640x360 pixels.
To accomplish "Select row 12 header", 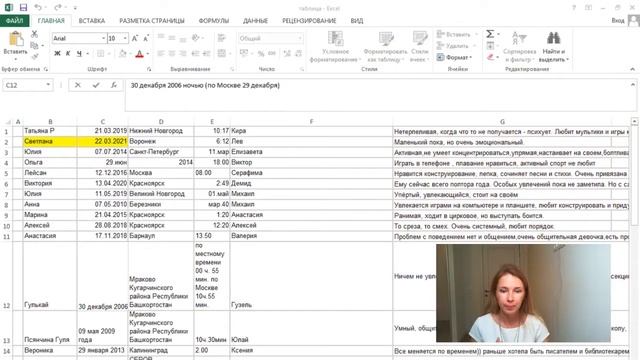I will click(6, 276).
